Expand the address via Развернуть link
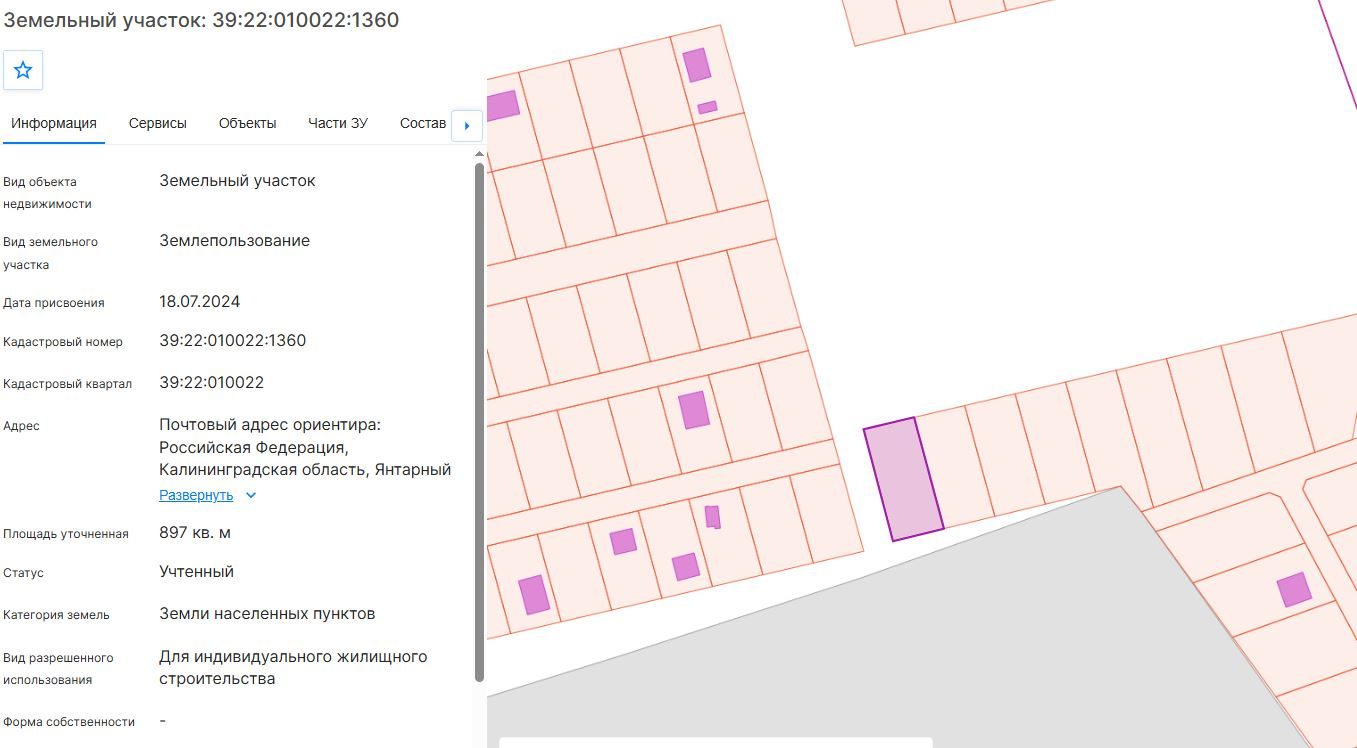 coord(196,495)
